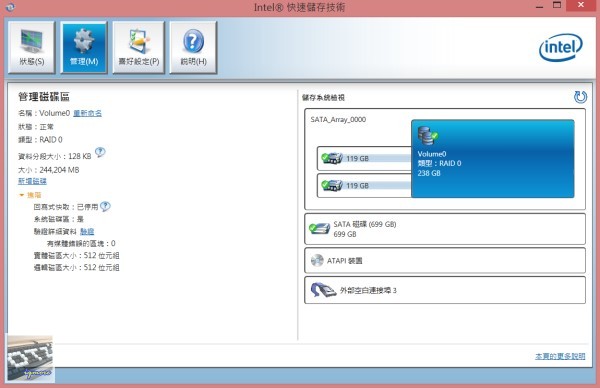Click the 管理磁碟區 heading
600x388 pixels.
[44, 97]
